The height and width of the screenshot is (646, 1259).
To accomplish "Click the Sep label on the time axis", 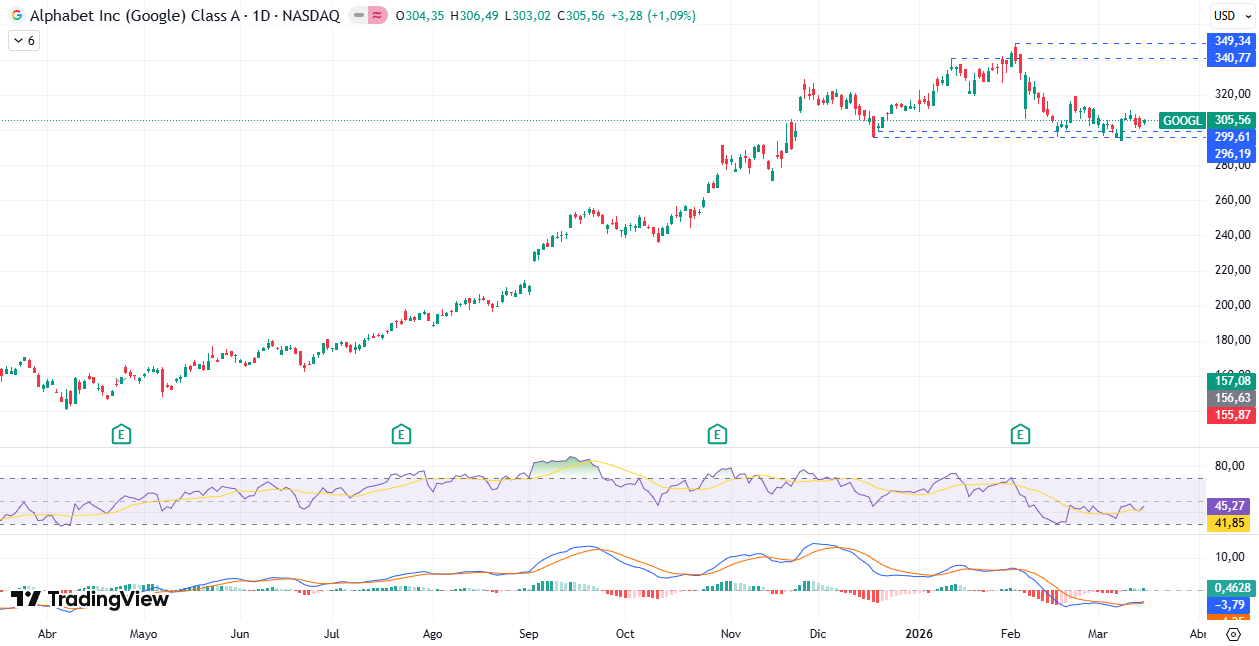I will (529, 634).
